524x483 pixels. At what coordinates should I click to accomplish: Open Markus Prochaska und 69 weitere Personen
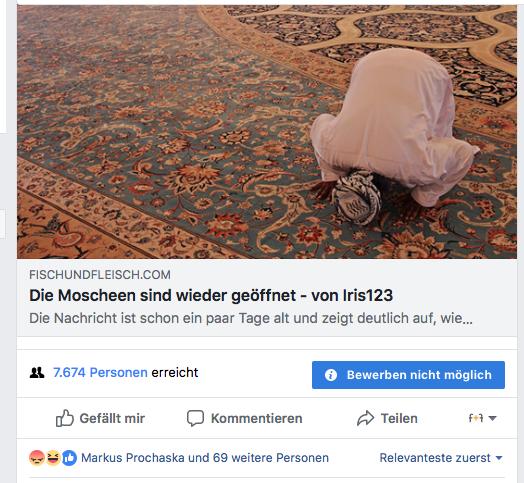[x=205, y=458]
